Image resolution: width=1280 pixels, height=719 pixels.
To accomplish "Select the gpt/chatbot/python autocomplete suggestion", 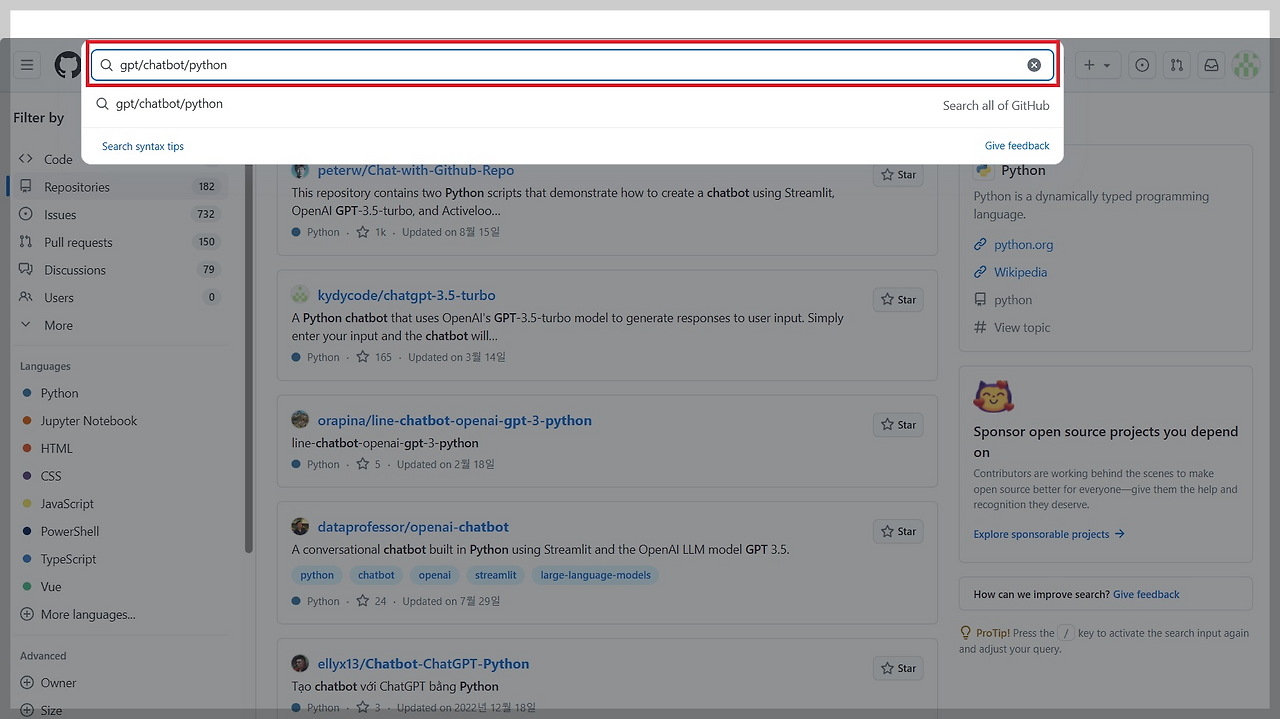I will (x=170, y=103).
